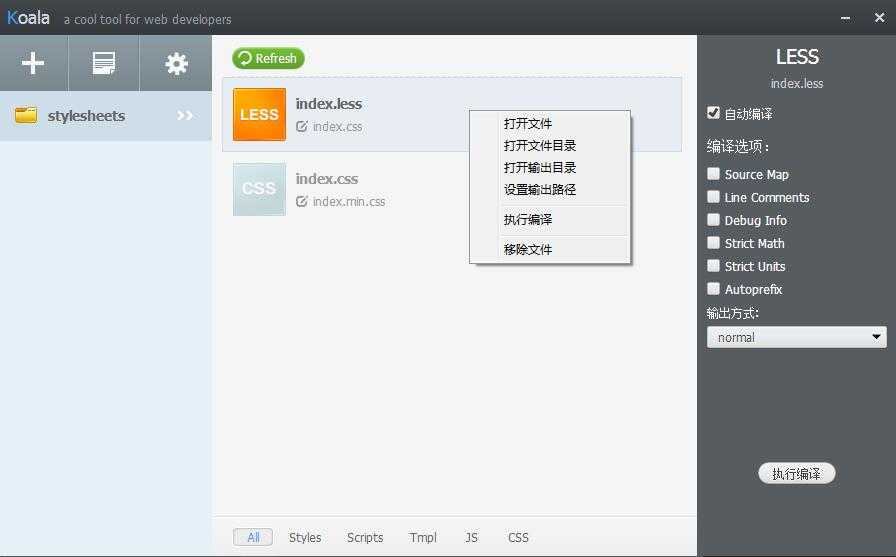896x557 pixels.
Task: Open the 输出方式 normal dropdown
Action: 797,337
